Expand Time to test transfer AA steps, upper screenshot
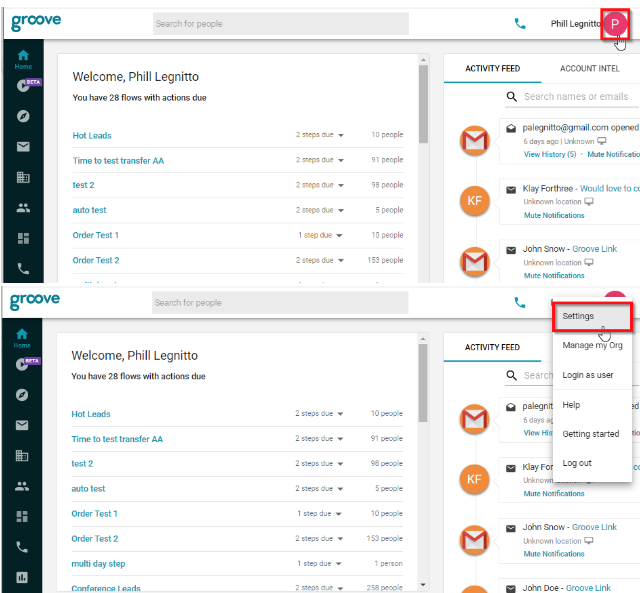 341,160
